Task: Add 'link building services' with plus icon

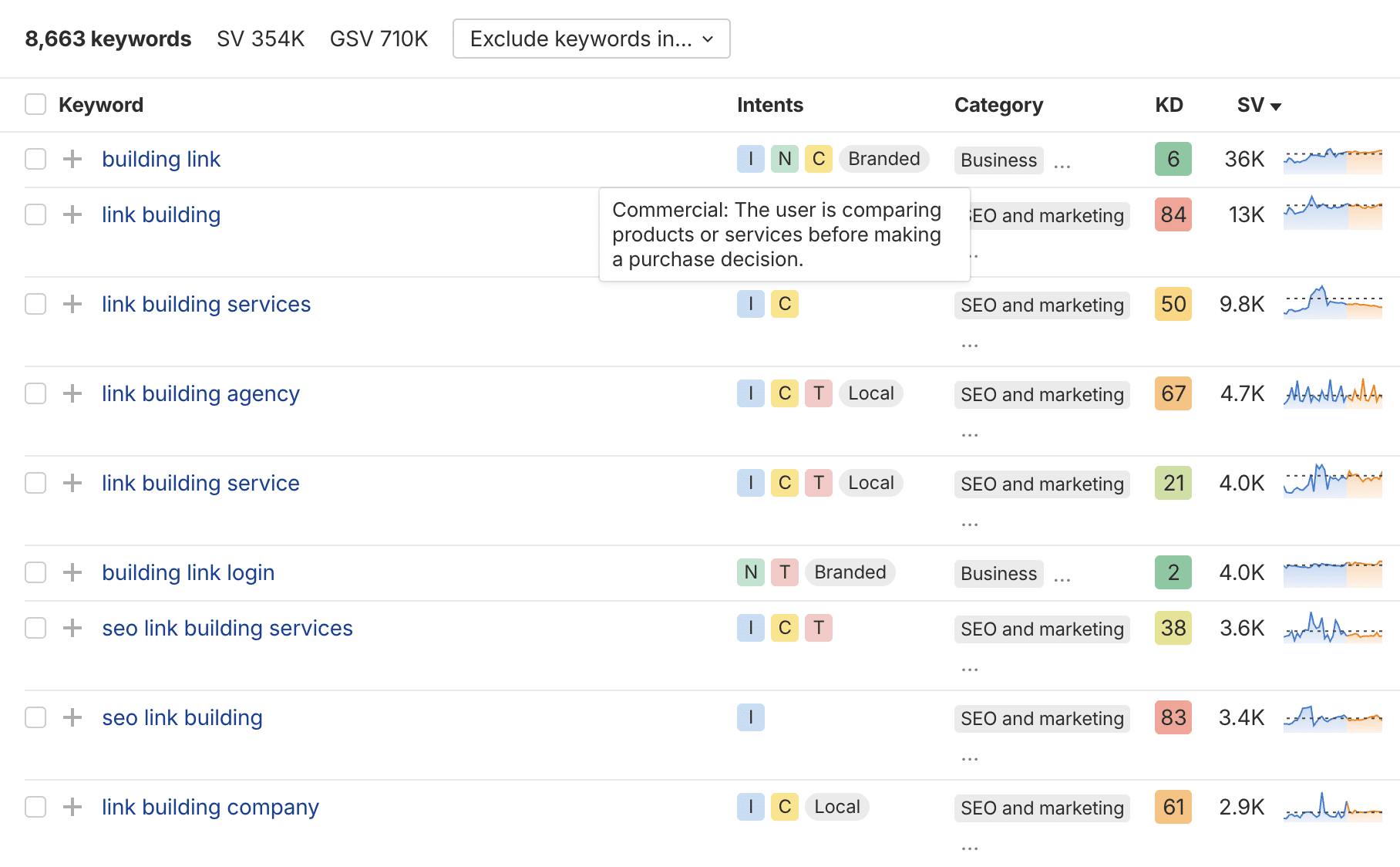Action: pyautogui.click(x=72, y=304)
